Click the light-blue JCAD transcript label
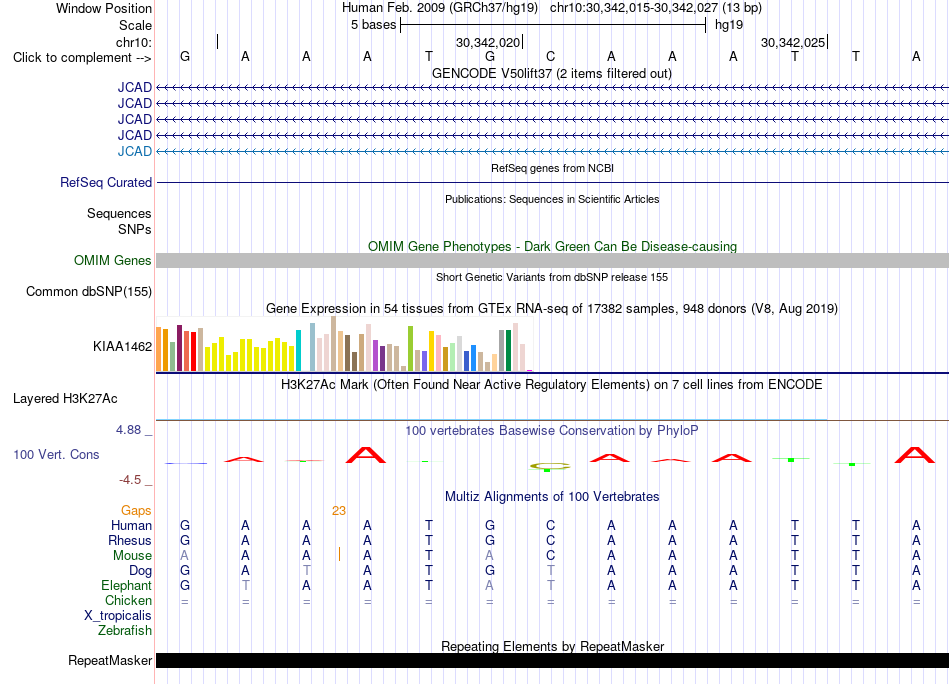 [x=135, y=151]
